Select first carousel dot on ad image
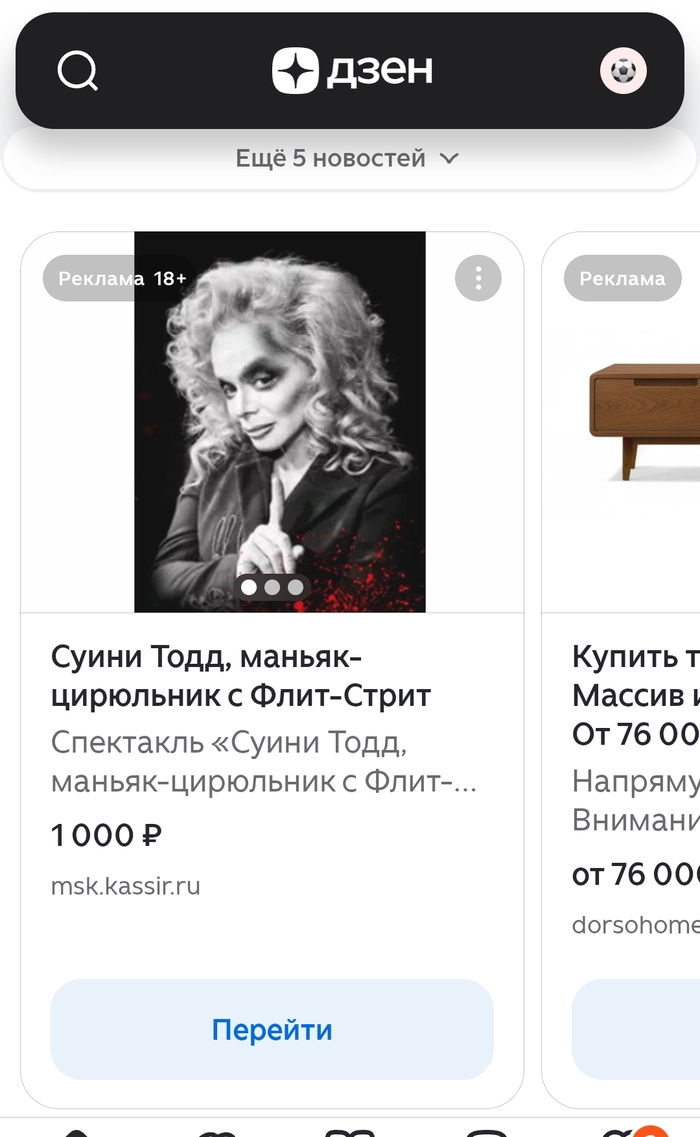The image size is (700, 1137). (249, 587)
